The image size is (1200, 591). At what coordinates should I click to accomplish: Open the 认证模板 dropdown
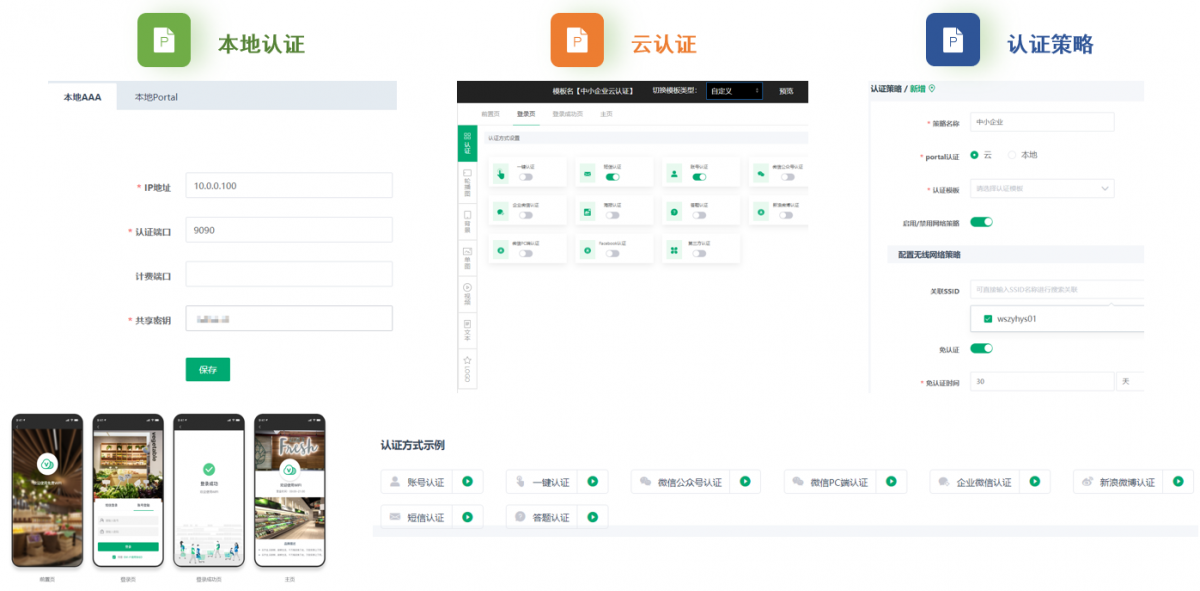(x=1041, y=188)
